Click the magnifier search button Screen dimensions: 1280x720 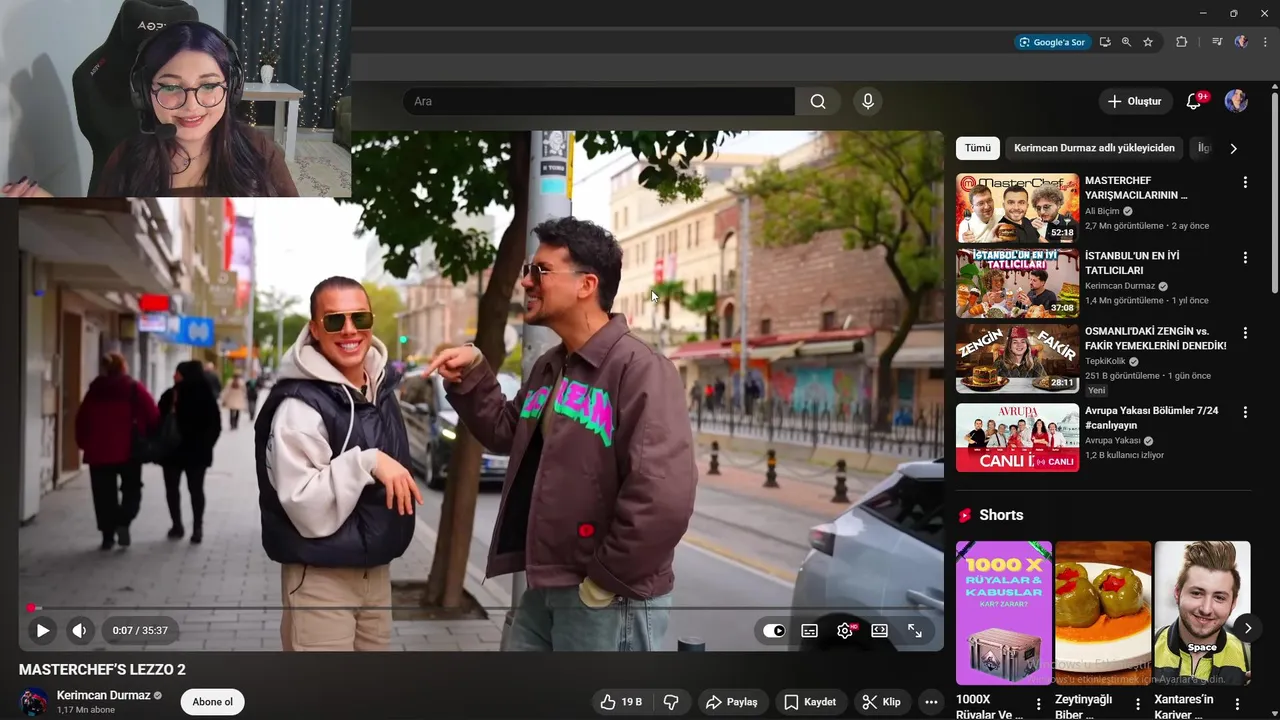pyautogui.click(x=818, y=101)
